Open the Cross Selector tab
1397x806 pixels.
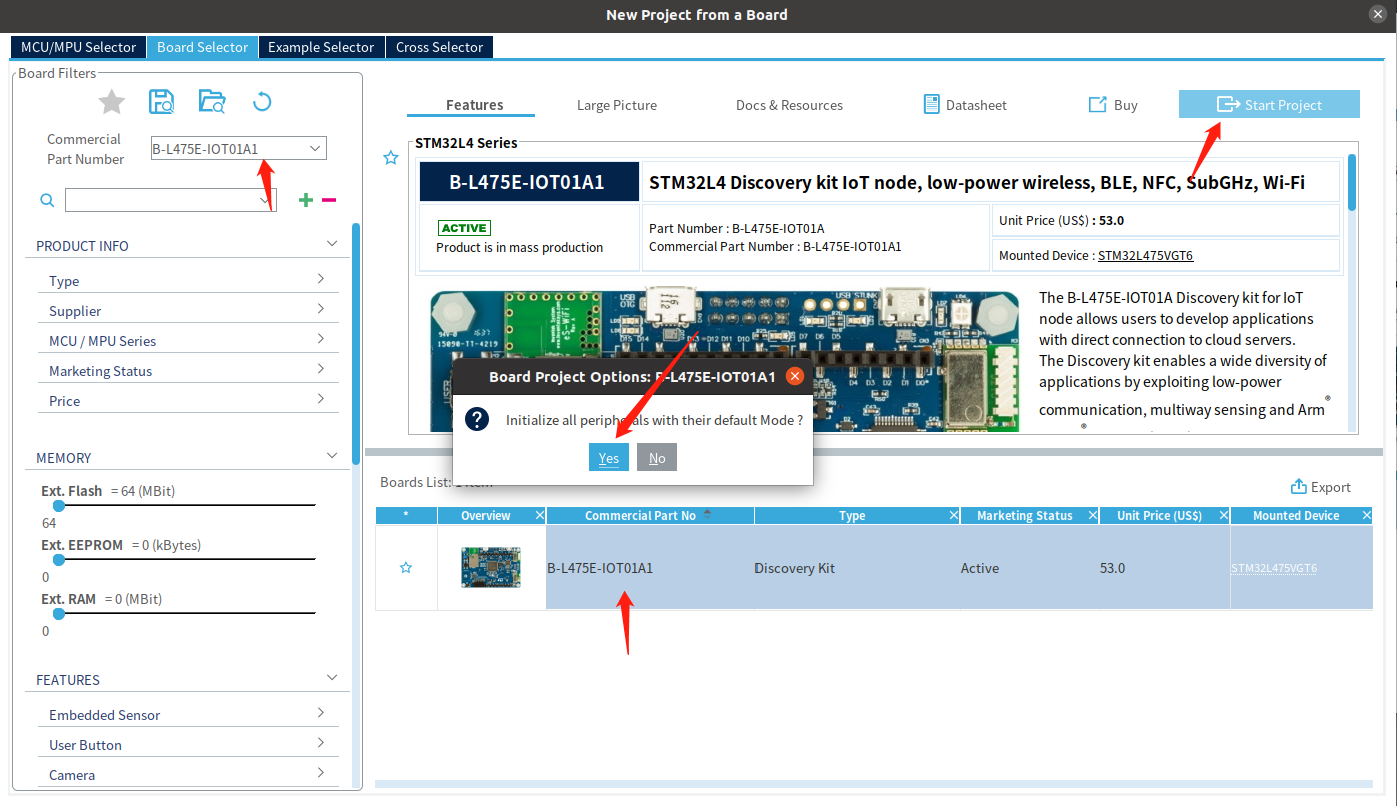coord(439,47)
